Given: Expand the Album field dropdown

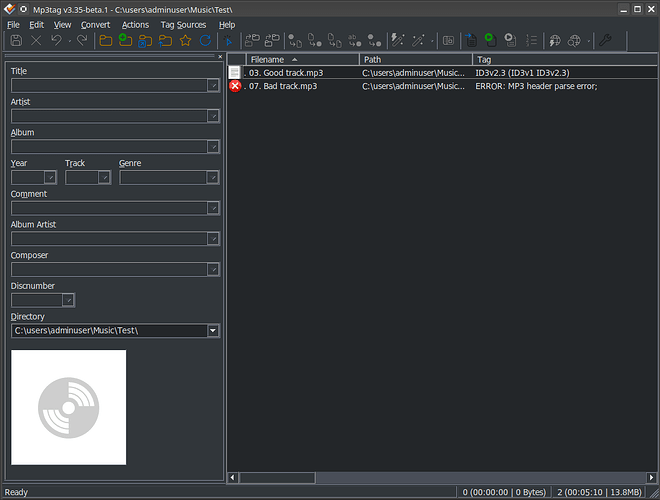Looking at the screenshot, I should click(213, 147).
